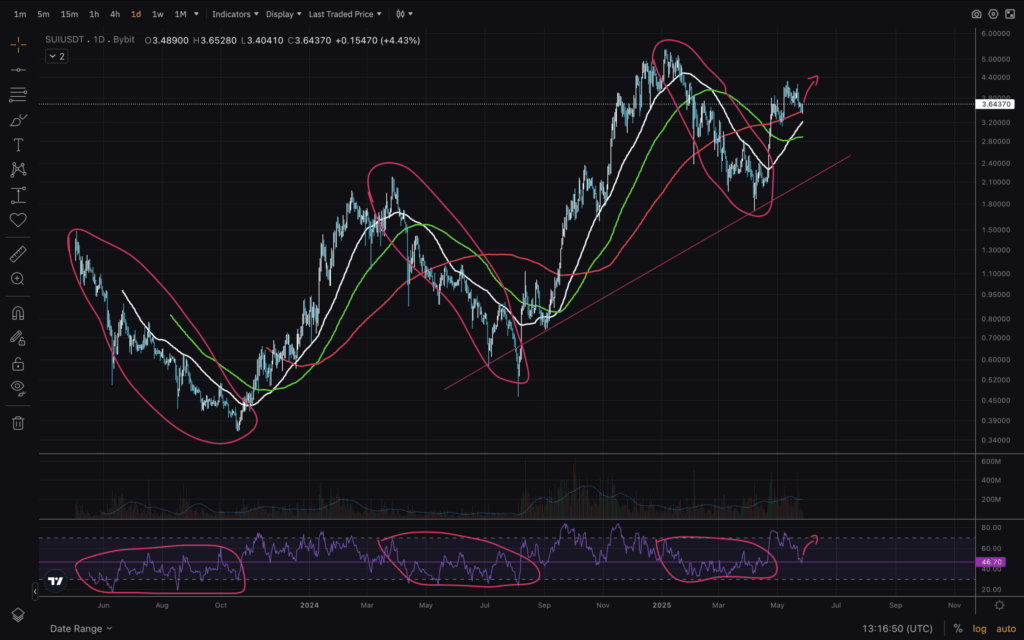Open the Last Traded Price dropdown
The height and width of the screenshot is (640, 1024).
[345, 14]
